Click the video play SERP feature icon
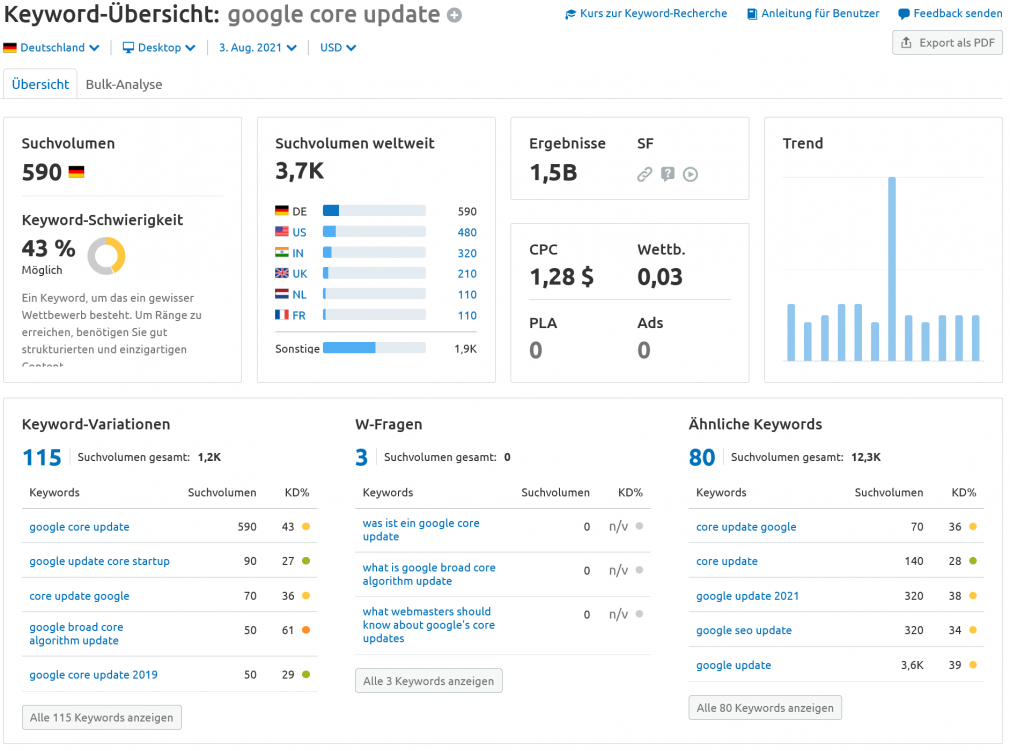The width and height of the screenshot is (1010, 751). point(691,174)
